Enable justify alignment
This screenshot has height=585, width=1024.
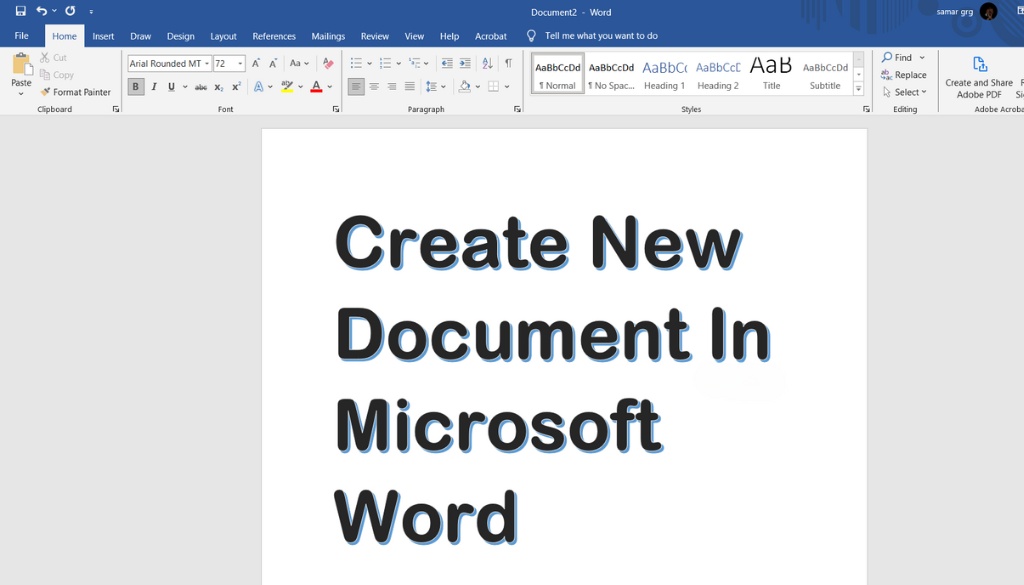(409, 86)
